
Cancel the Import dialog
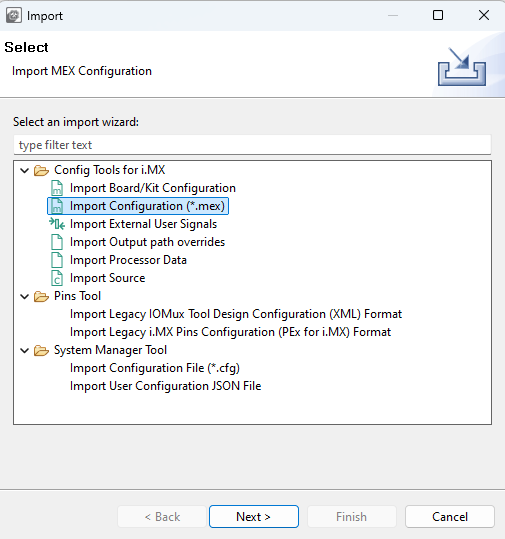point(450,517)
